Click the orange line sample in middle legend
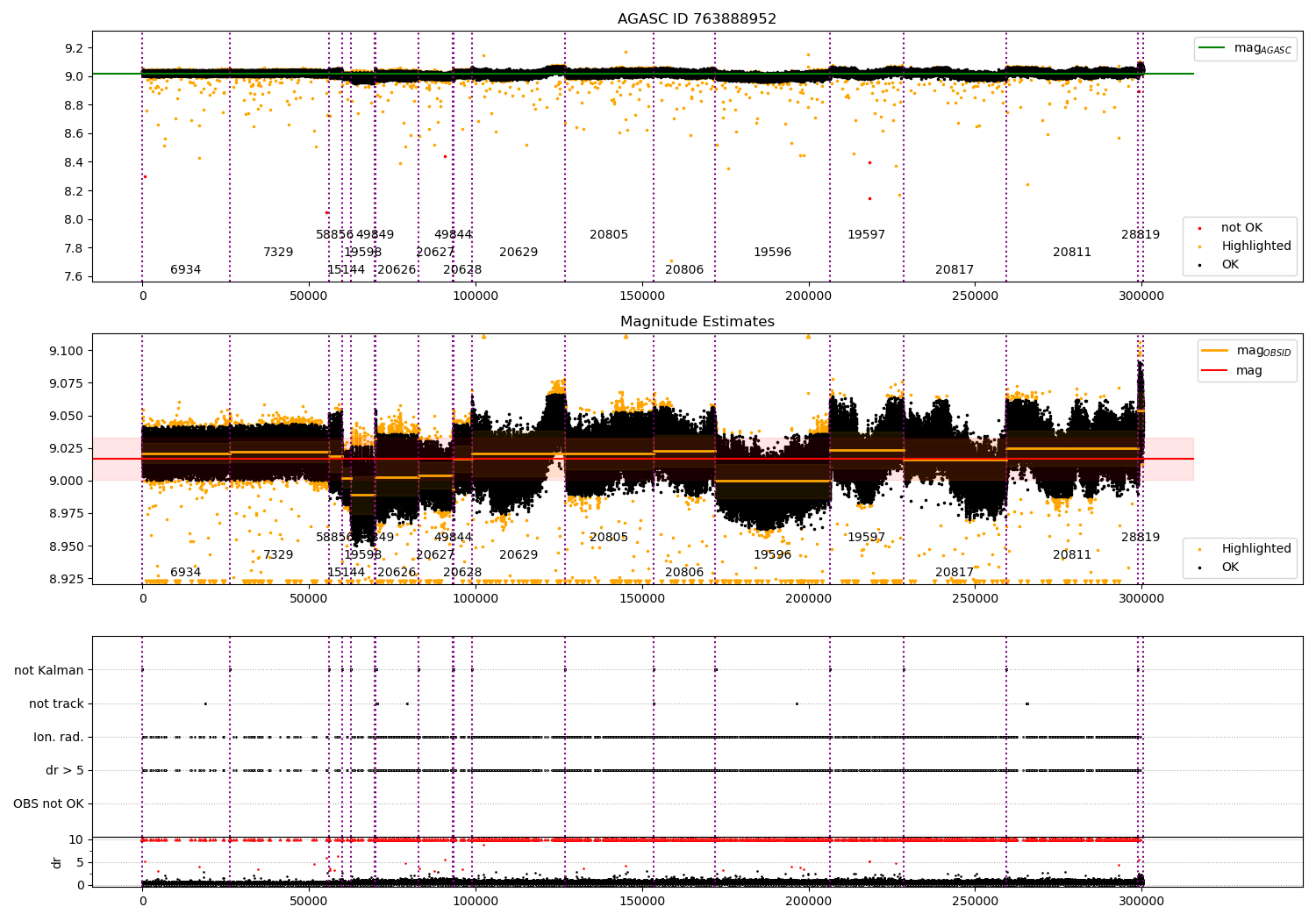 [x=1214, y=351]
